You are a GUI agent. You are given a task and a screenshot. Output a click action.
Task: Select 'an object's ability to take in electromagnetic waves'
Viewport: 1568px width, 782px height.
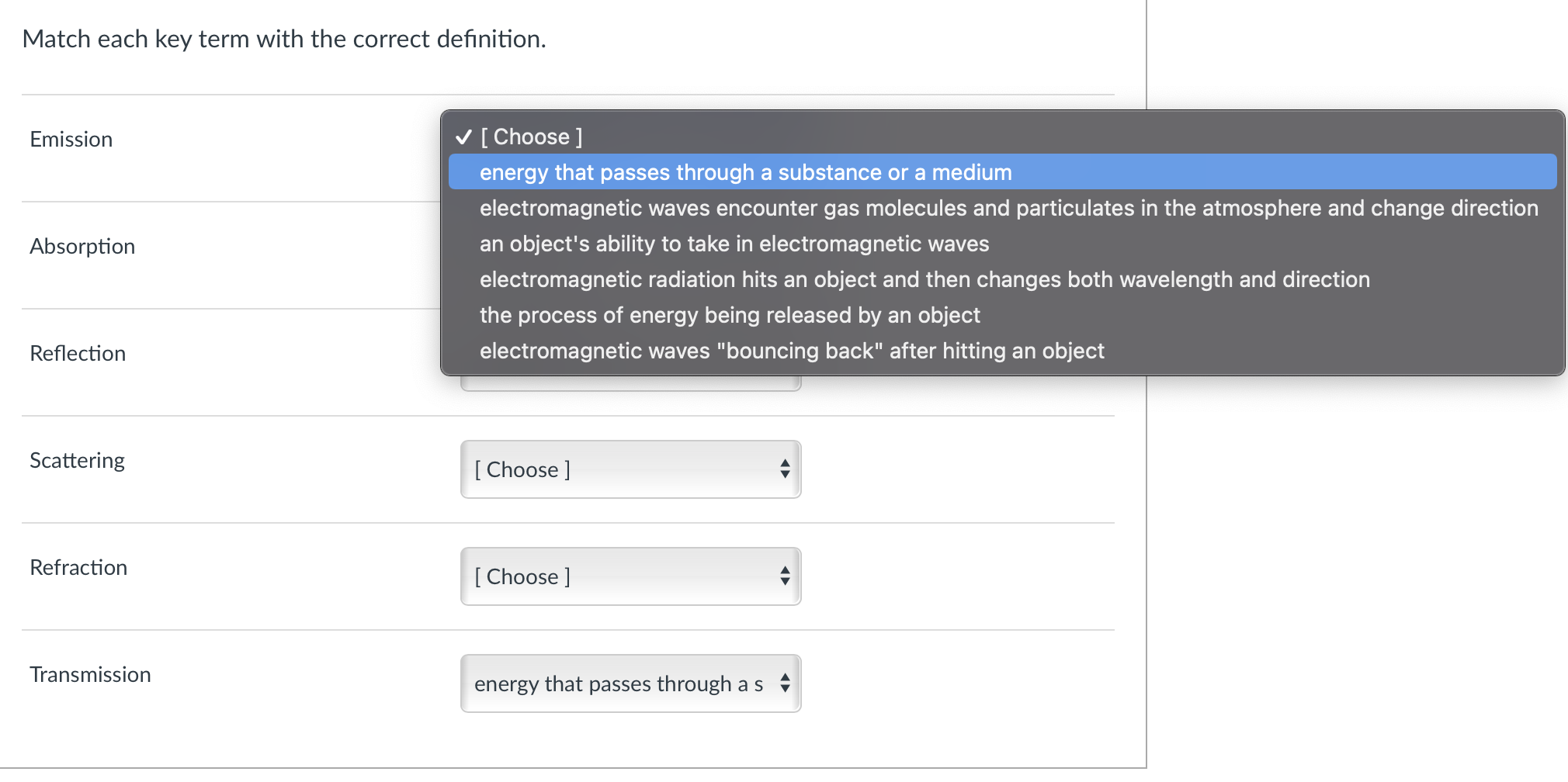[733, 244]
